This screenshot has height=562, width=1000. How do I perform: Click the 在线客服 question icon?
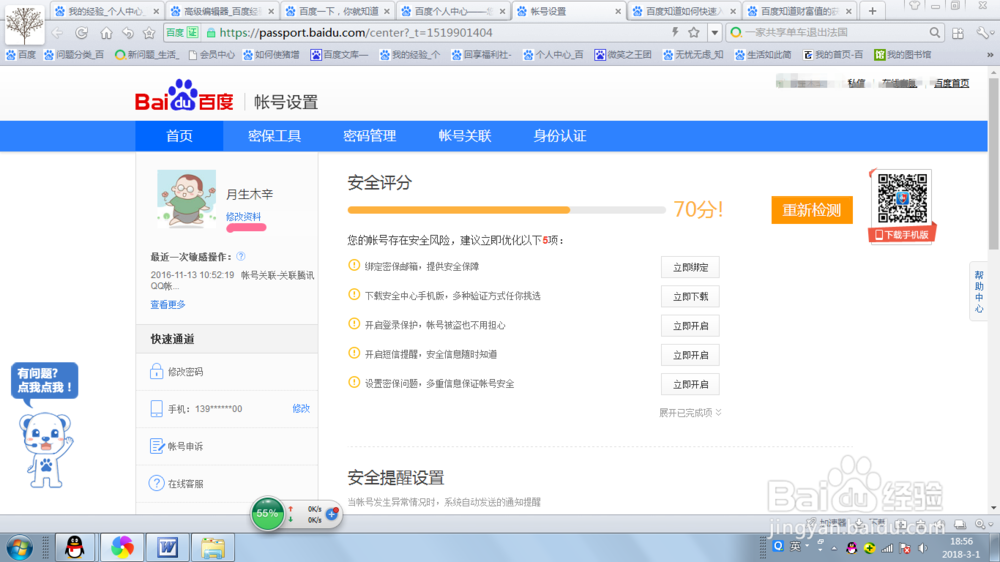(156, 484)
